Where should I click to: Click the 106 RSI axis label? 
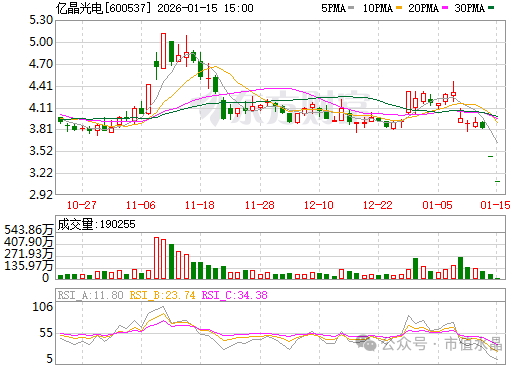click(43, 307)
